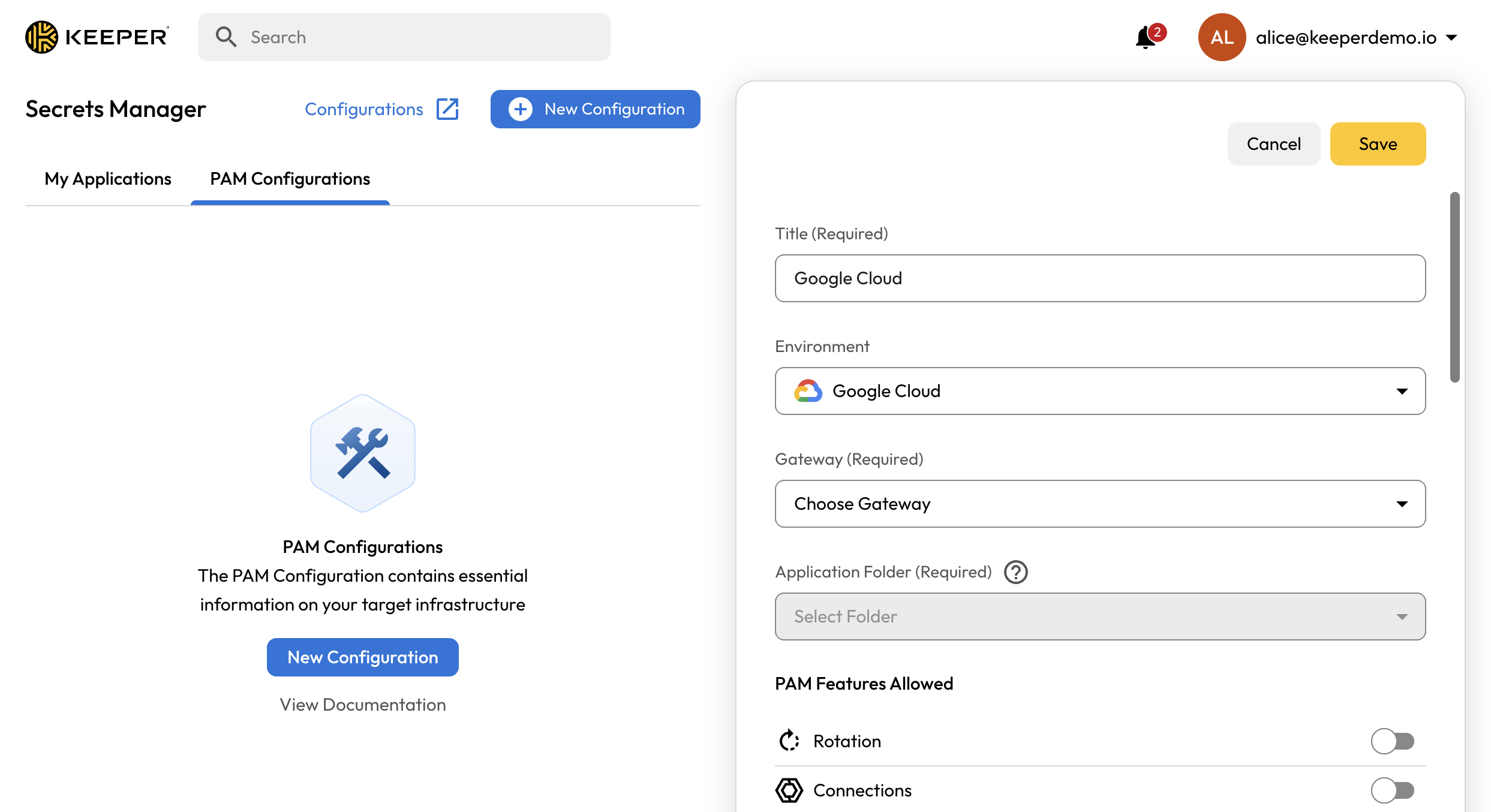
Task: Expand the Environment Google Cloud dropdown
Action: [1099, 391]
